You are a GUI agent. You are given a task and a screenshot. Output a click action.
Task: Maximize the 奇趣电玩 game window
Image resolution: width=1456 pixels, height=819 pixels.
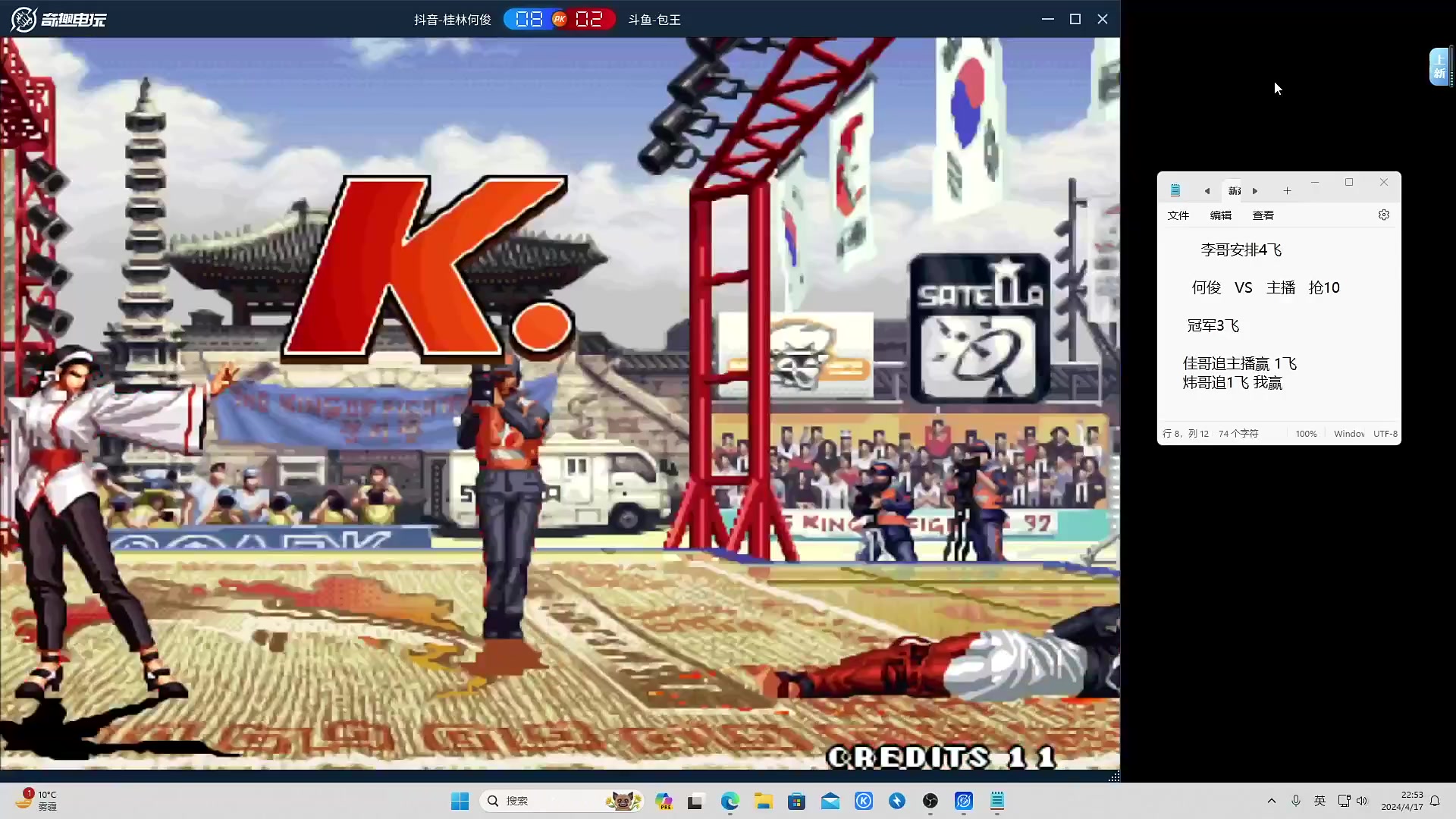click(x=1075, y=19)
